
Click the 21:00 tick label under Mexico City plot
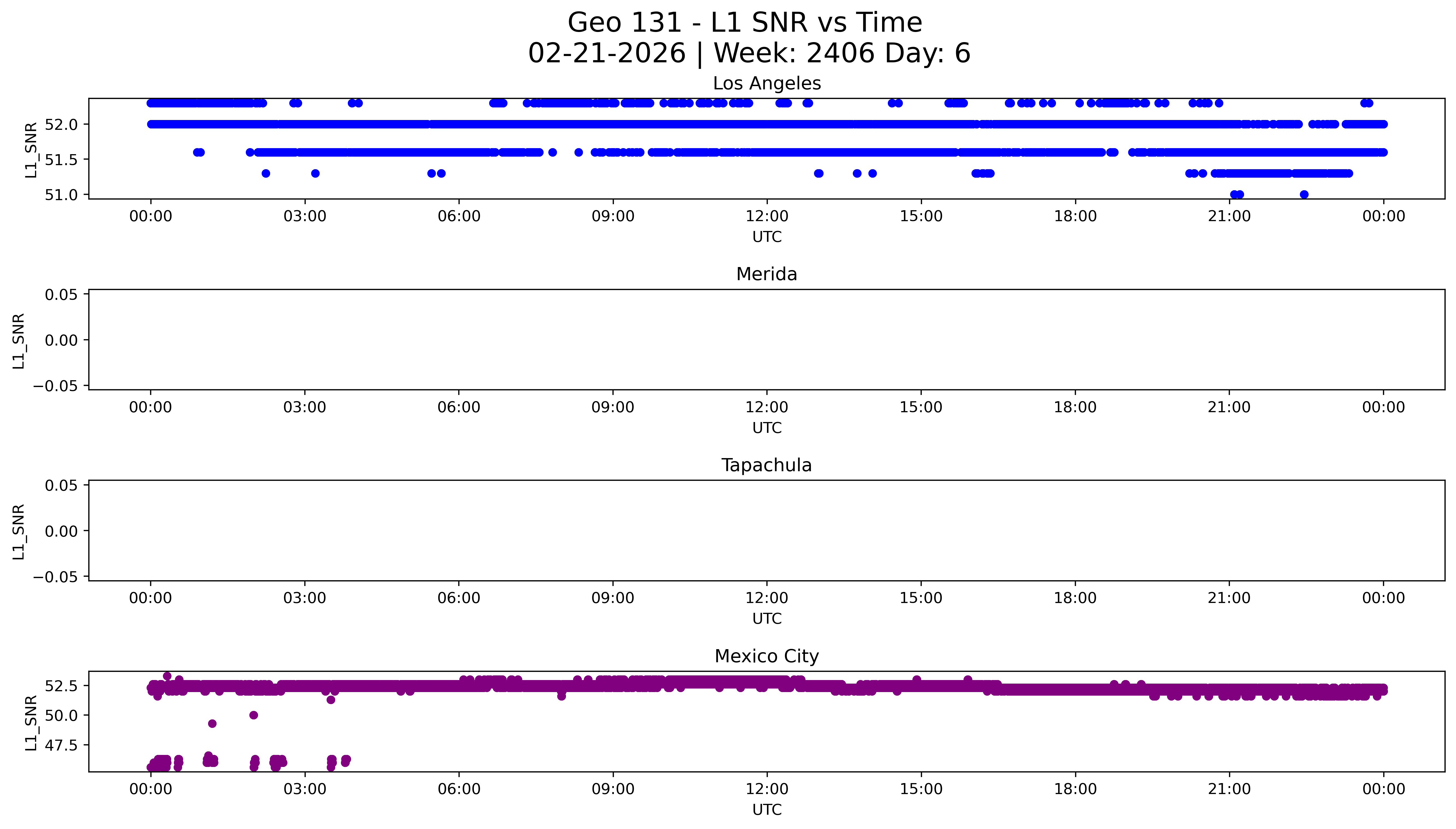(x=1229, y=789)
